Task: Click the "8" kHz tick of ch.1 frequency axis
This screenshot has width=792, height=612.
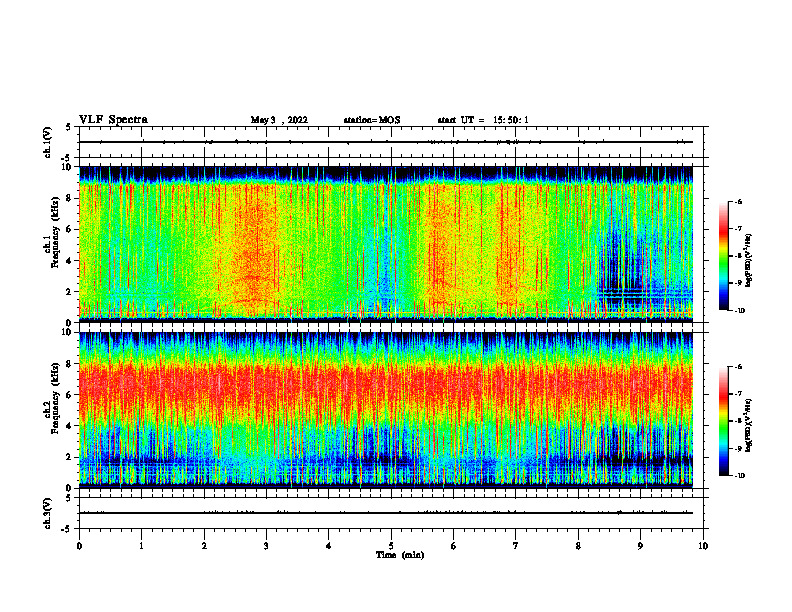Action: point(69,198)
